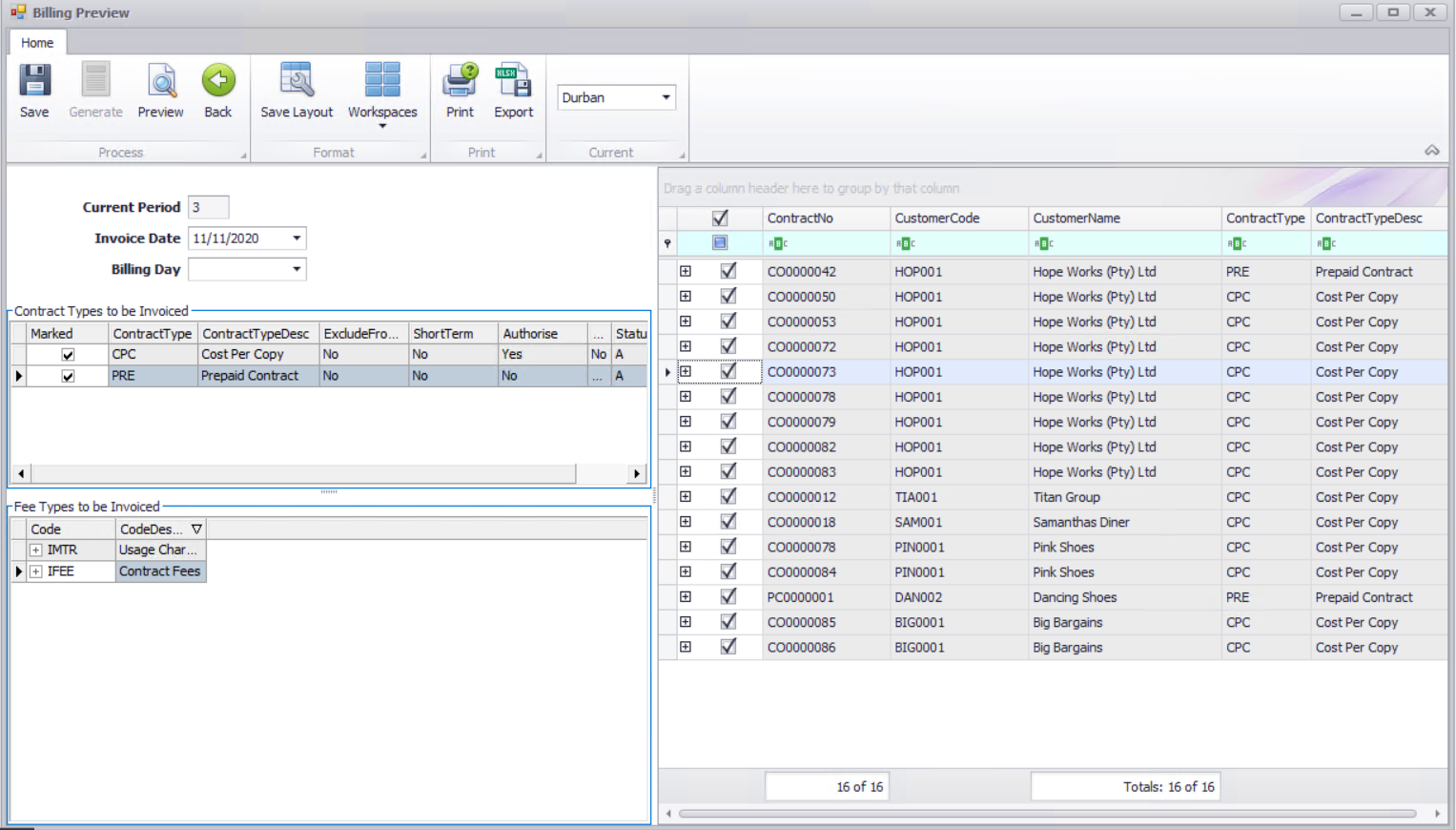The image size is (1456, 830).
Task: Uncheck contract CO0000042 checkbox
Action: [728, 272]
